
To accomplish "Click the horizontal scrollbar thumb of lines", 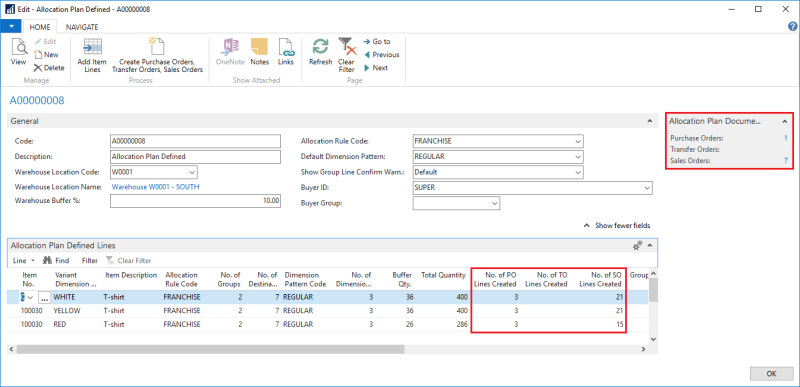I will [x=210, y=349].
